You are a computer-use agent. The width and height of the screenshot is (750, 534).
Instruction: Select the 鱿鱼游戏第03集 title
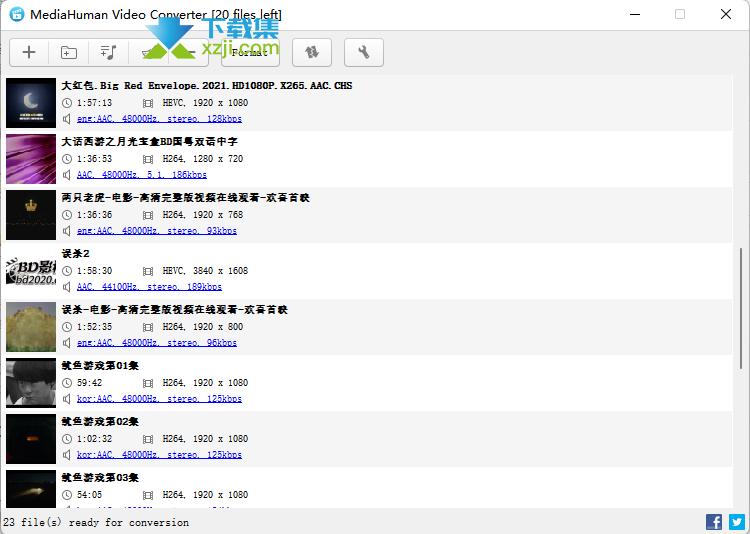(x=100, y=478)
